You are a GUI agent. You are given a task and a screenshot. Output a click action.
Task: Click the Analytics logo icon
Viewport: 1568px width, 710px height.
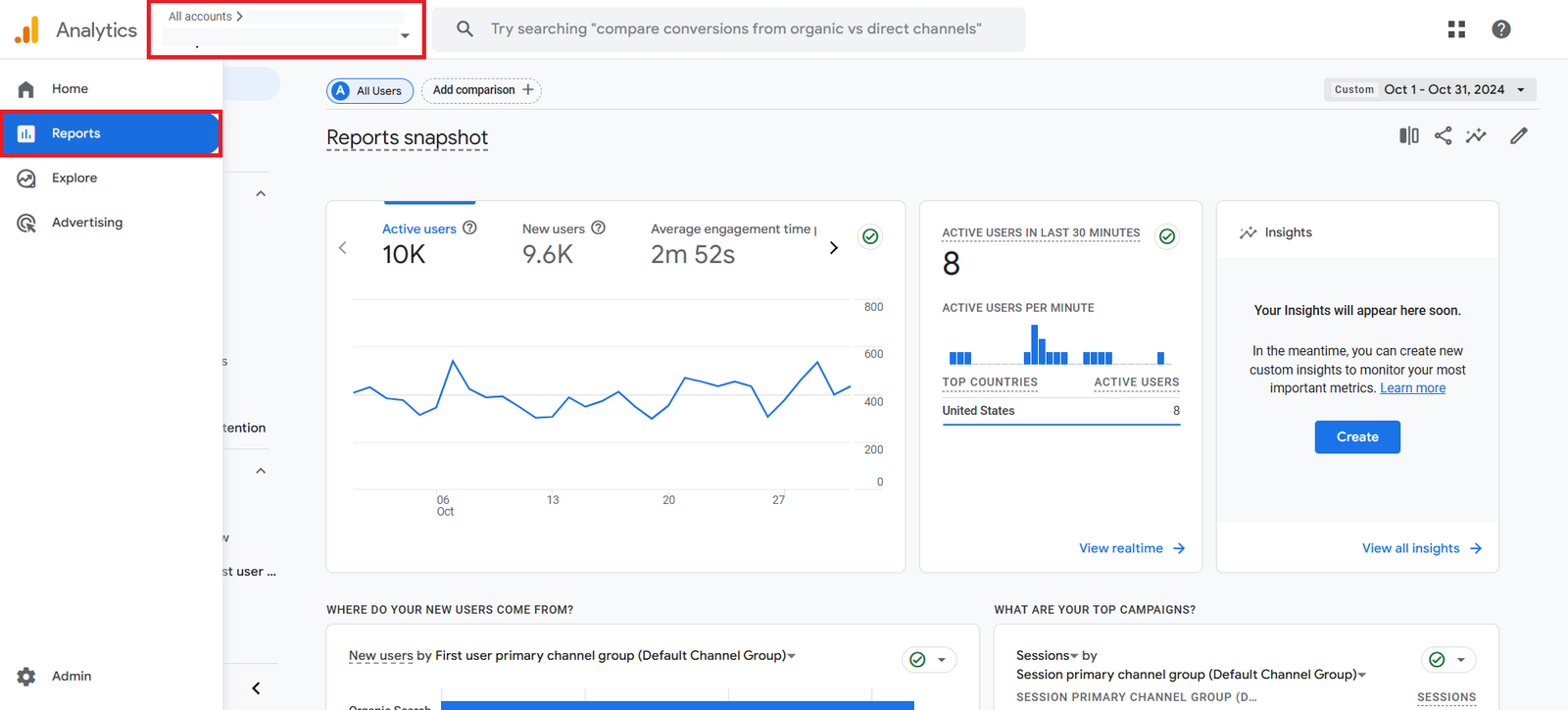pyautogui.click(x=26, y=29)
